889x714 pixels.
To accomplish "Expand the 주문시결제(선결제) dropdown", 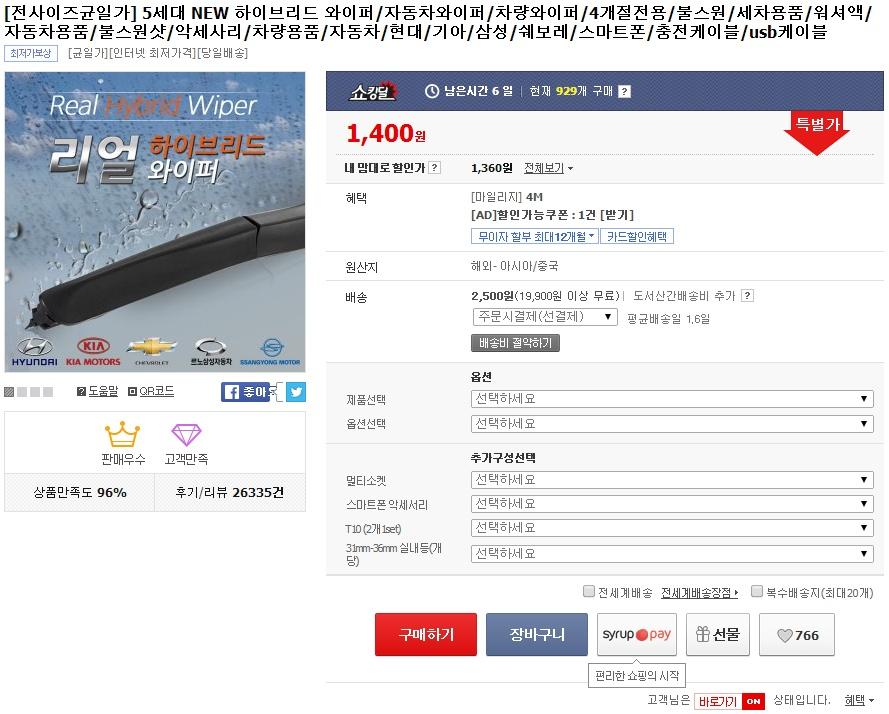I will (x=545, y=316).
